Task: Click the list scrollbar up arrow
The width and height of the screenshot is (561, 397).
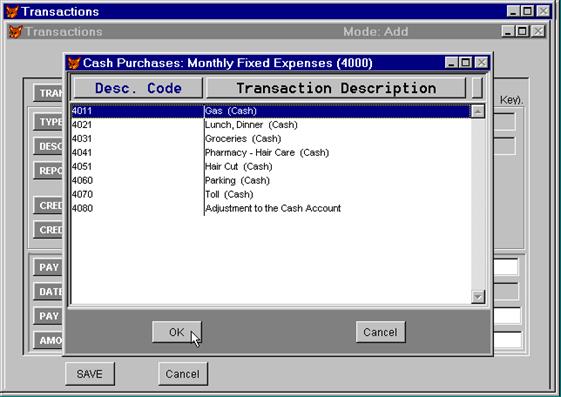Action: tap(478, 111)
